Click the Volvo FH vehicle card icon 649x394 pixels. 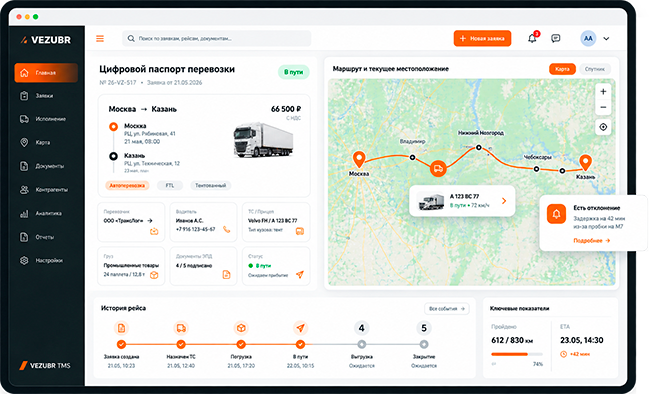click(x=300, y=231)
